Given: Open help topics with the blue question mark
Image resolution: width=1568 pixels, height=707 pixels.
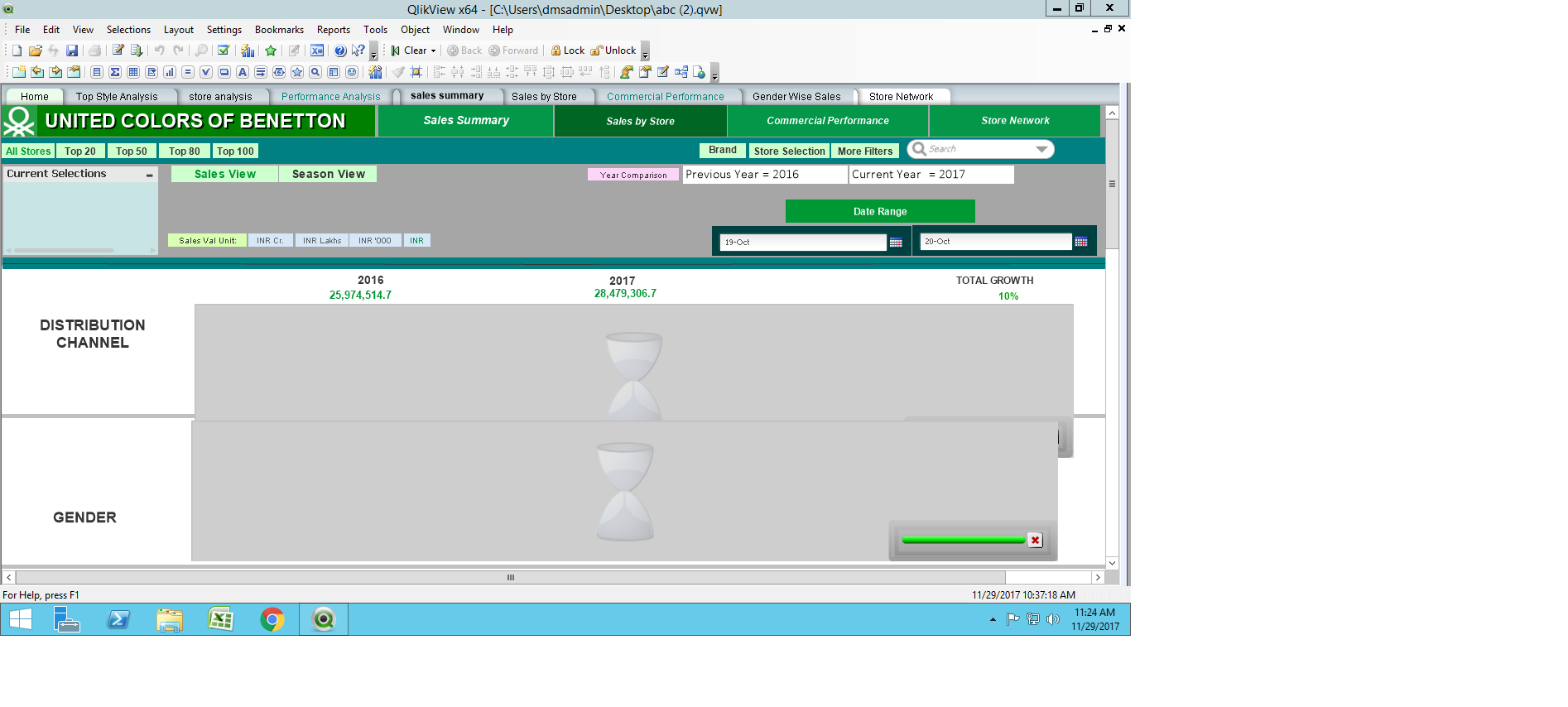Looking at the screenshot, I should (x=340, y=50).
